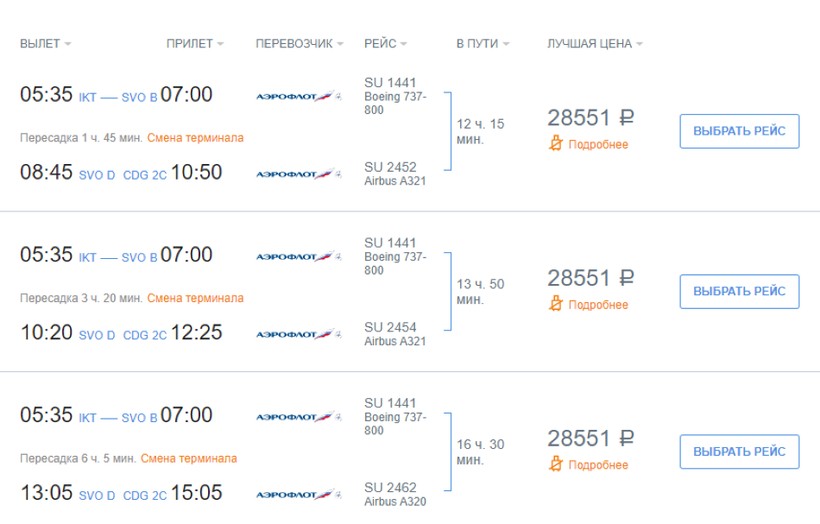
Task: Sort by Лучшая цена best price
Action: pos(594,44)
